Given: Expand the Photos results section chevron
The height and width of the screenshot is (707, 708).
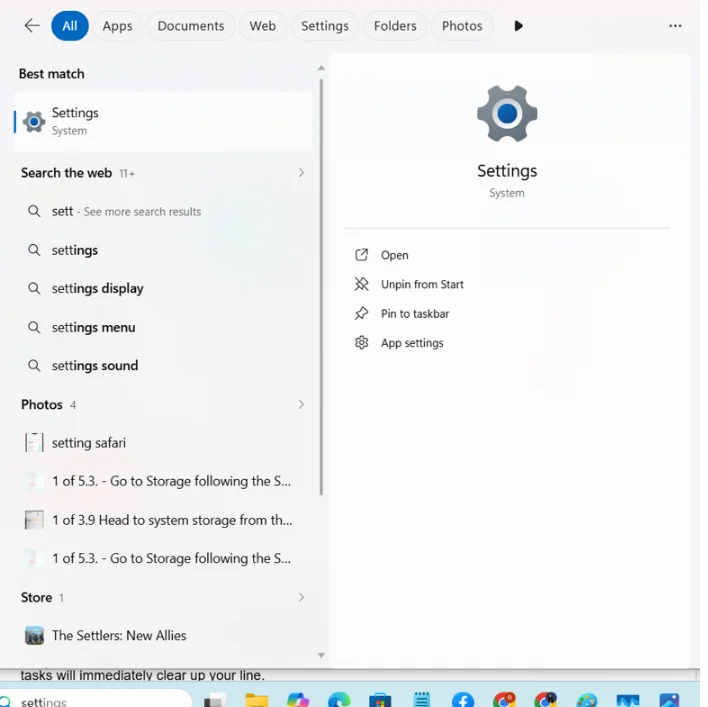Looking at the screenshot, I should (301, 405).
